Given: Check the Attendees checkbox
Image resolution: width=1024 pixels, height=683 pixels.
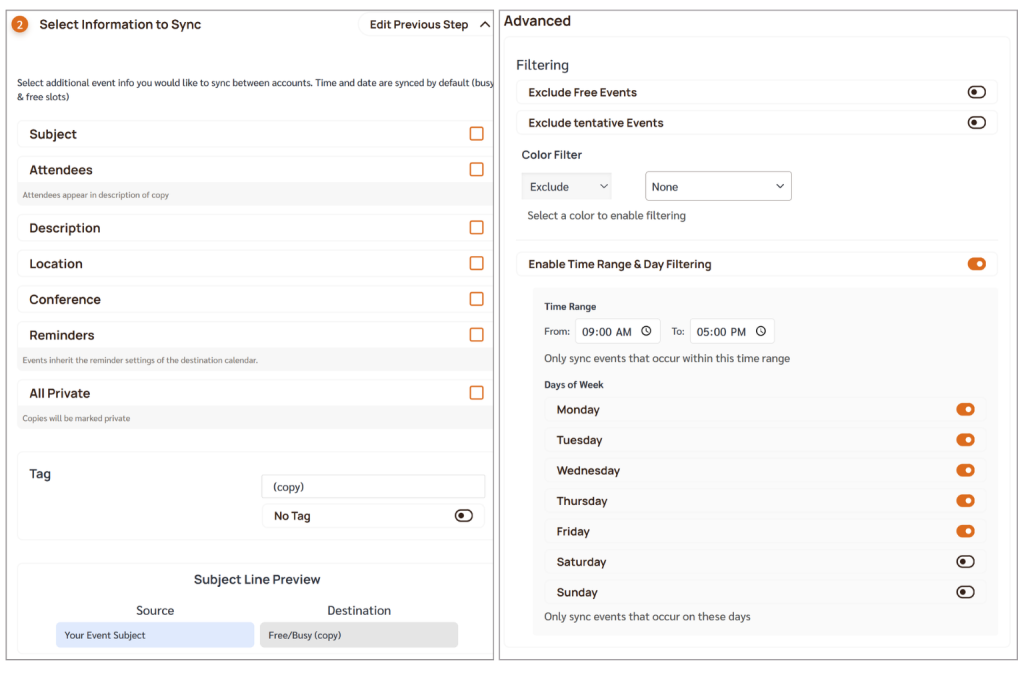Looking at the screenshot, I should point(477,170).
